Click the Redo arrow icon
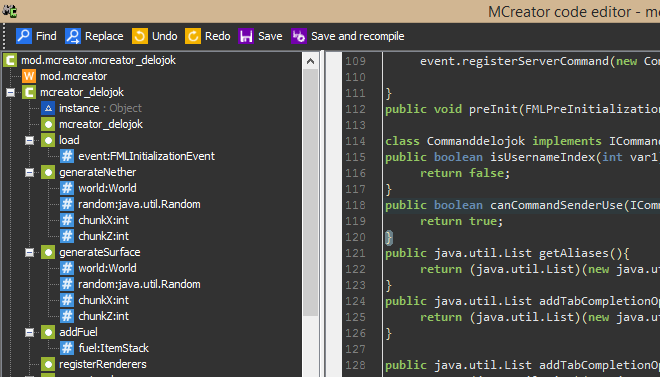Image resolution: width=660 pixels, height=377 pixels. click(193, 36)
